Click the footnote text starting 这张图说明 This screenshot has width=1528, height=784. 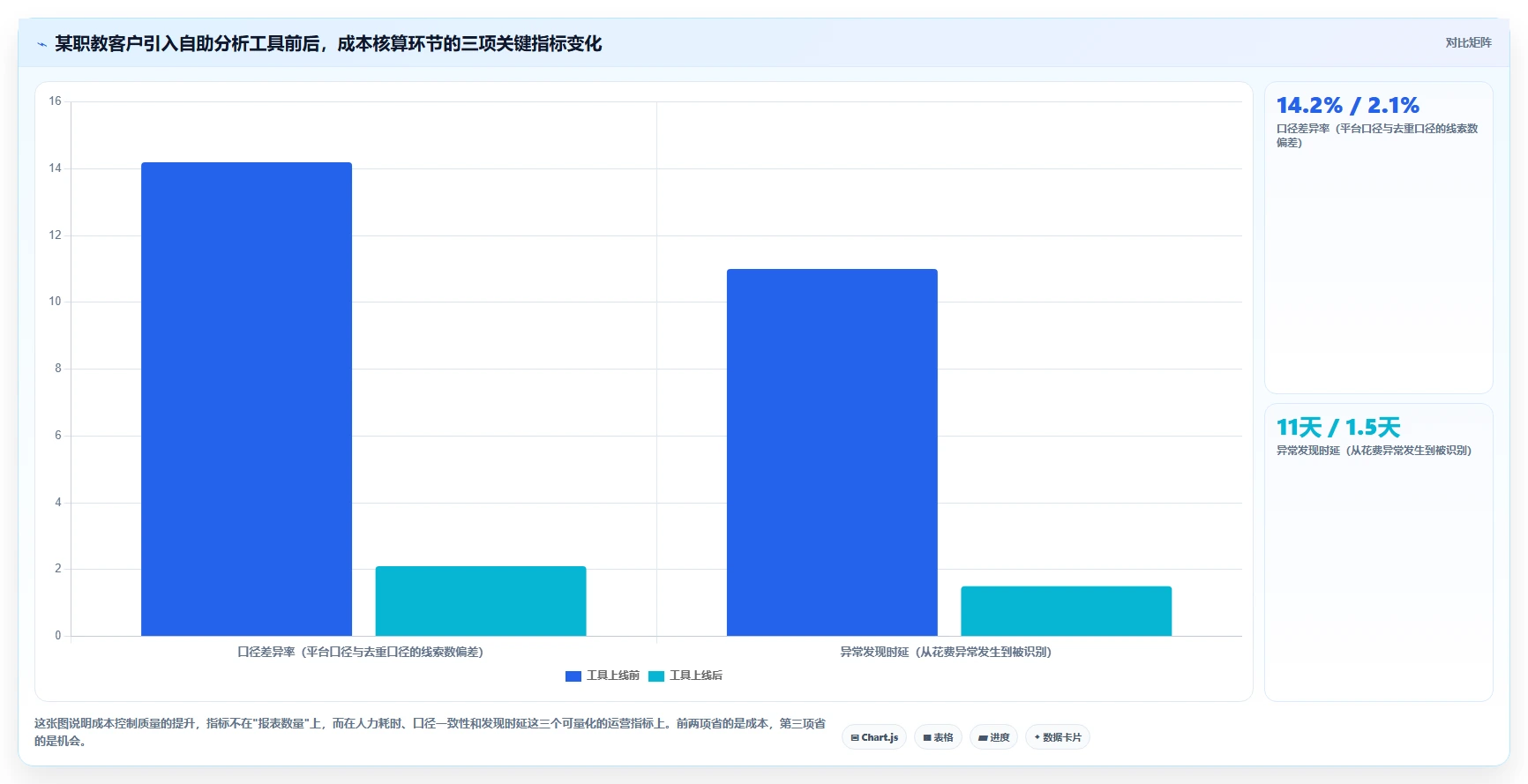[431, 732]
